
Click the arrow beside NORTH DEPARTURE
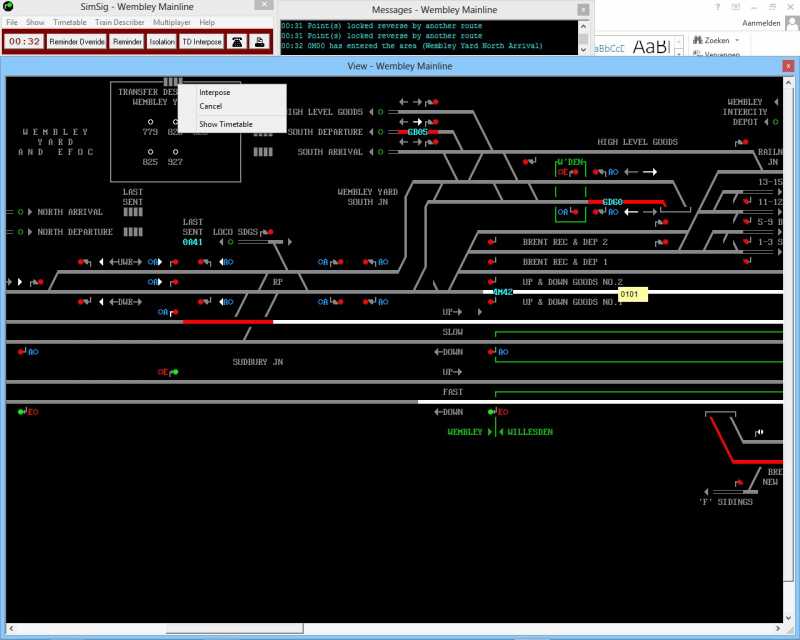pyautogui.click(x=30, y=232)
